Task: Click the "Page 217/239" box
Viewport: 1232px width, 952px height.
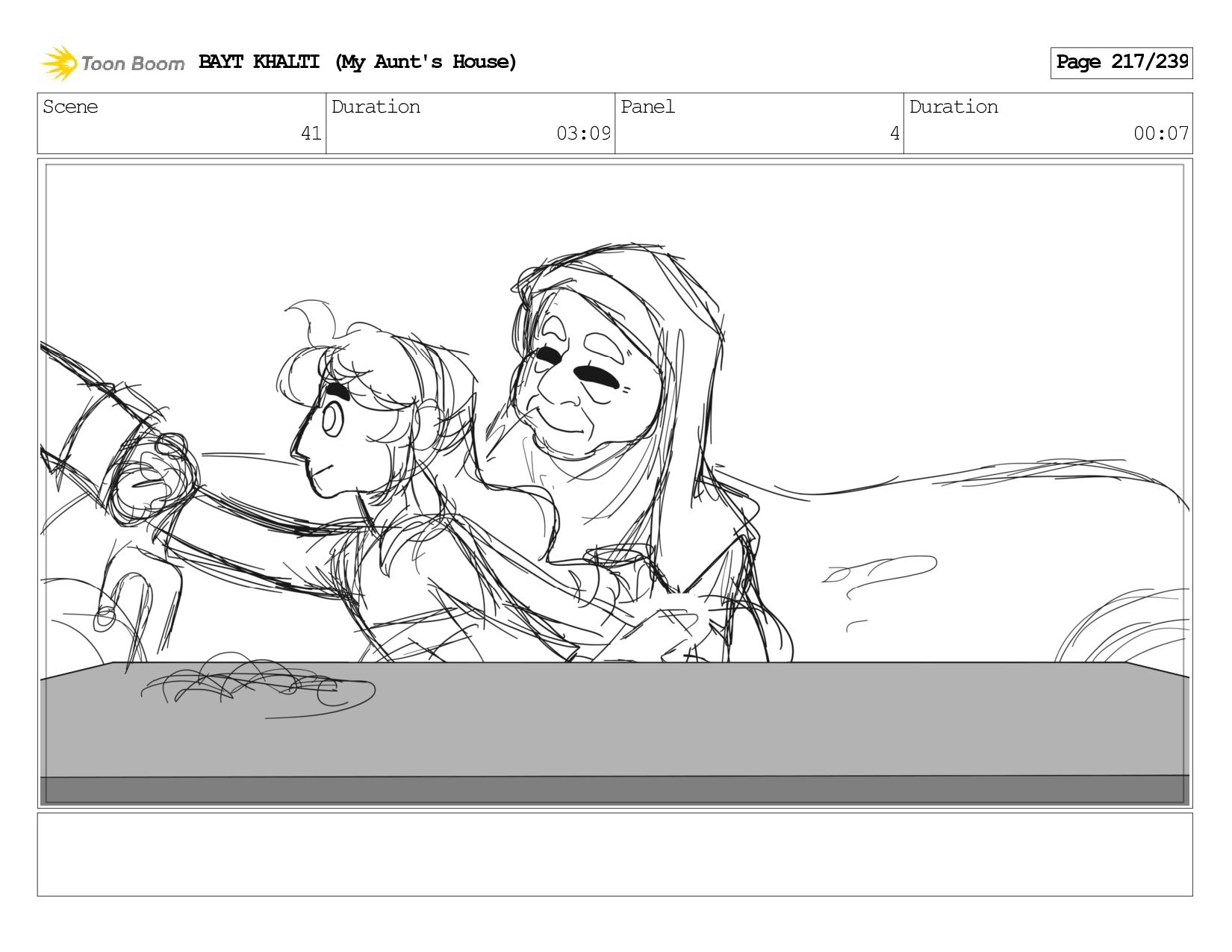Action: pos(1121,63)
